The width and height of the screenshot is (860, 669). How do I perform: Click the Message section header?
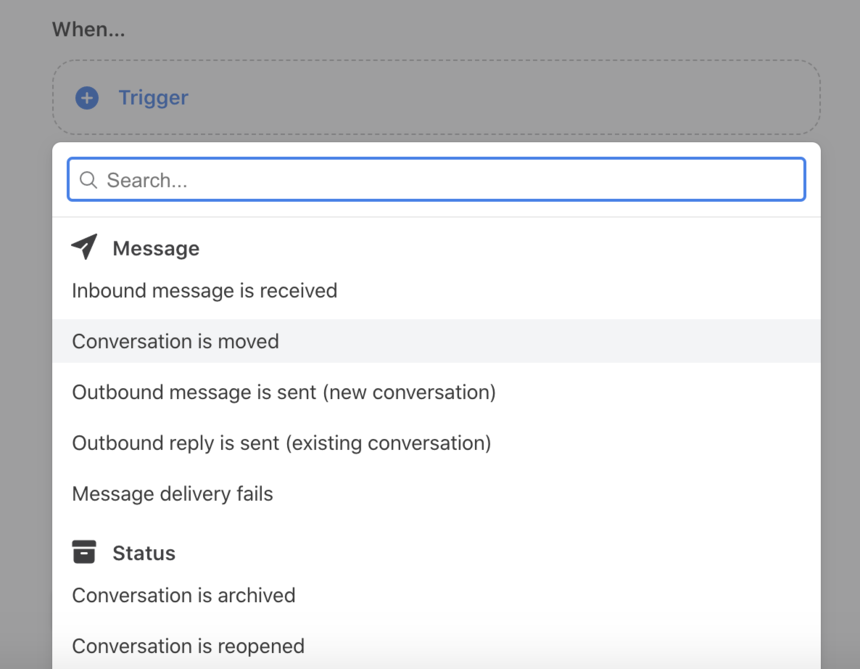[x=156, y=248]
